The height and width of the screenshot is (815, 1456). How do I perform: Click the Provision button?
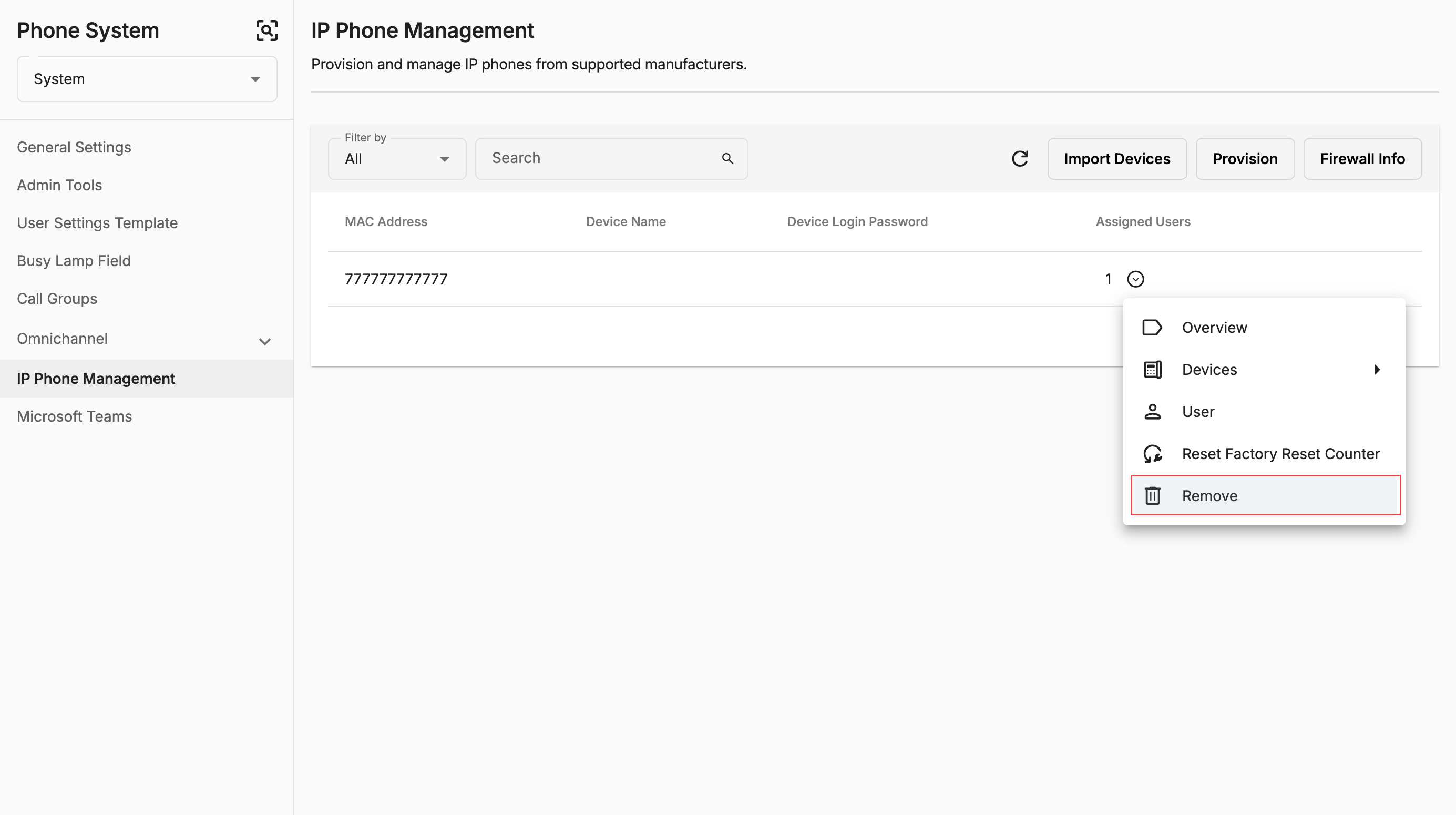coord(1245,159)
